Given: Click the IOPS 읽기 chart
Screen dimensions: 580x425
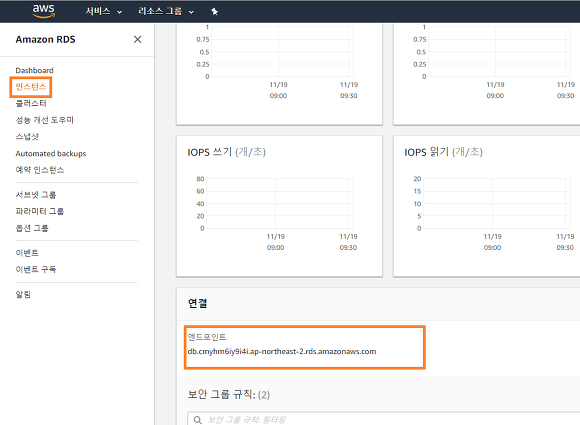Looking at the screenshot, I should [x=487, y=206].
